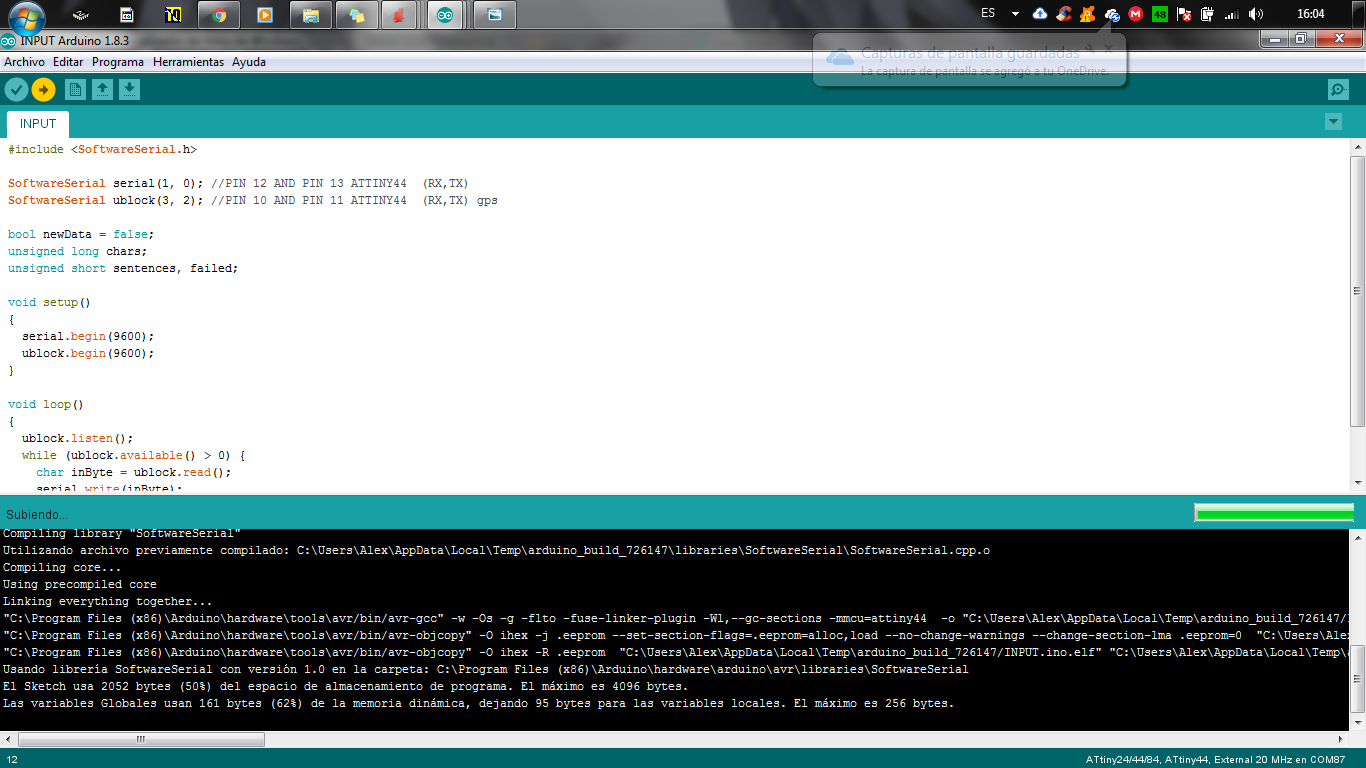1366x768 pixels.
Task: Click wrench icon in OneDrive notification
Action: point(1091,48)
